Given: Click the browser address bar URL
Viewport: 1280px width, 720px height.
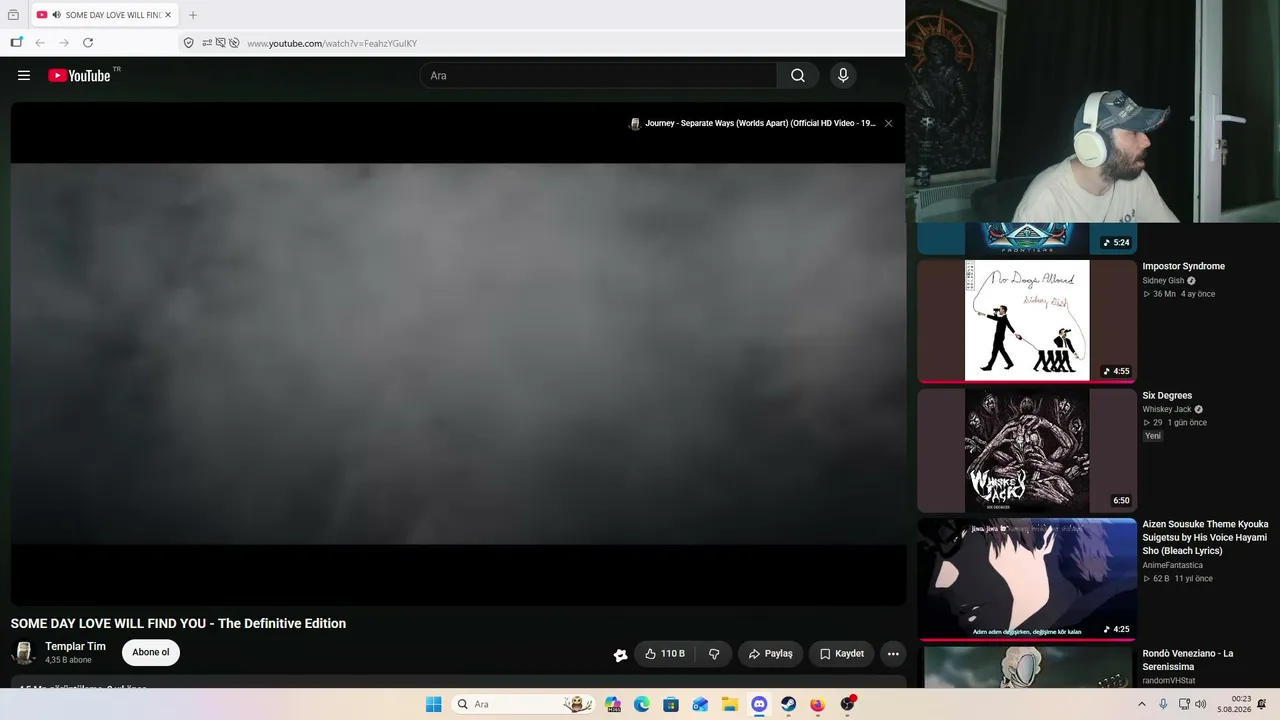Looking at the screenshot, I should click(332, 43).
